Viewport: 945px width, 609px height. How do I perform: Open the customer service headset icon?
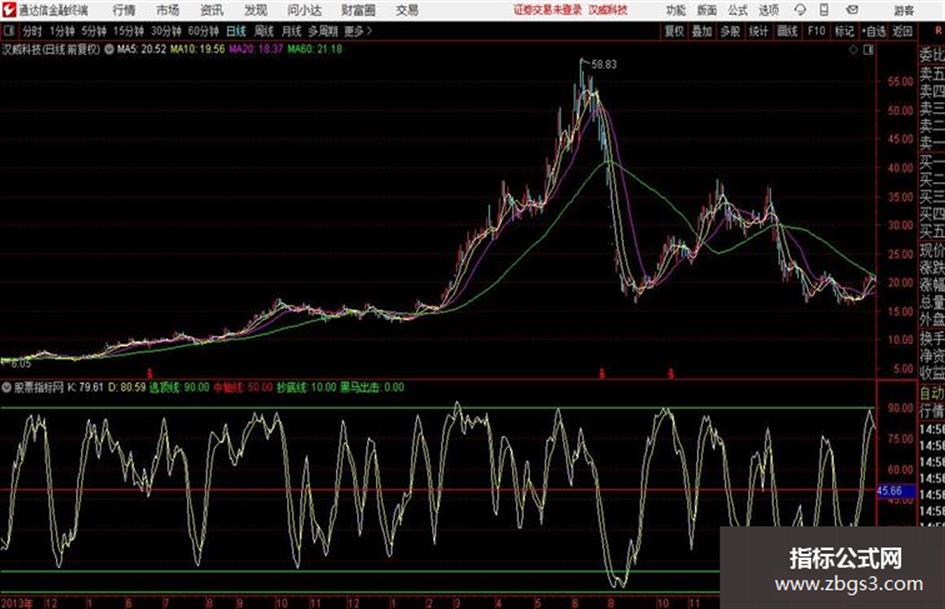(x=800, y=10)
